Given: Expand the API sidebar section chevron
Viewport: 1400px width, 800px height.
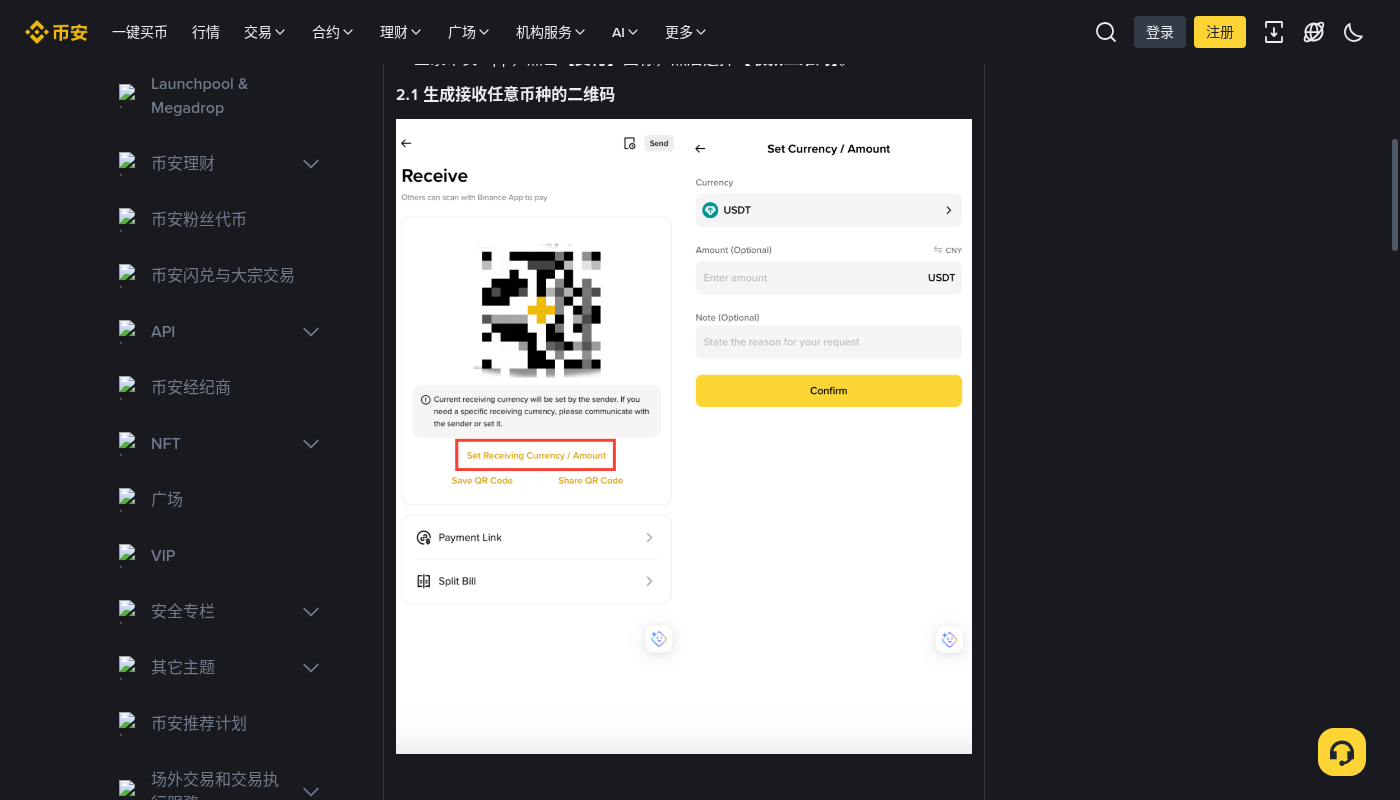Looking at the screenshot, I should click(311, 331).
